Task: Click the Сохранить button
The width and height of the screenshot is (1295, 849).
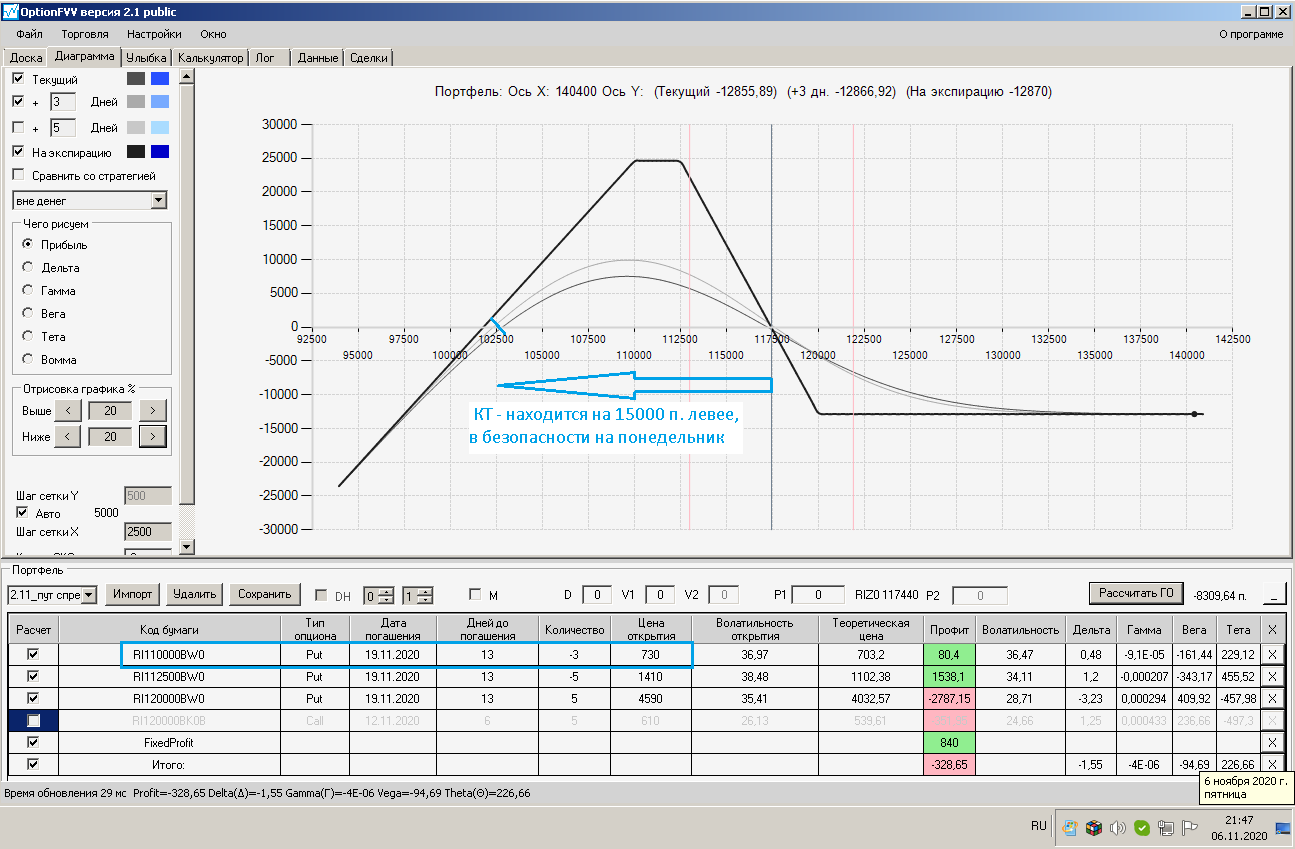Action: tap(265, 594)
